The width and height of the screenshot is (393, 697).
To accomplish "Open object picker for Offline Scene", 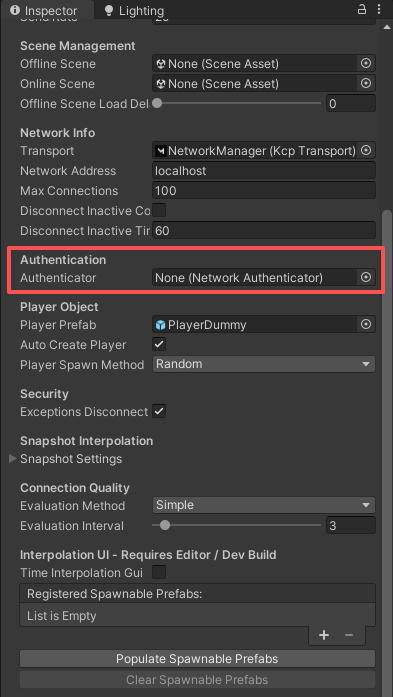I will [x=365, y=64].
